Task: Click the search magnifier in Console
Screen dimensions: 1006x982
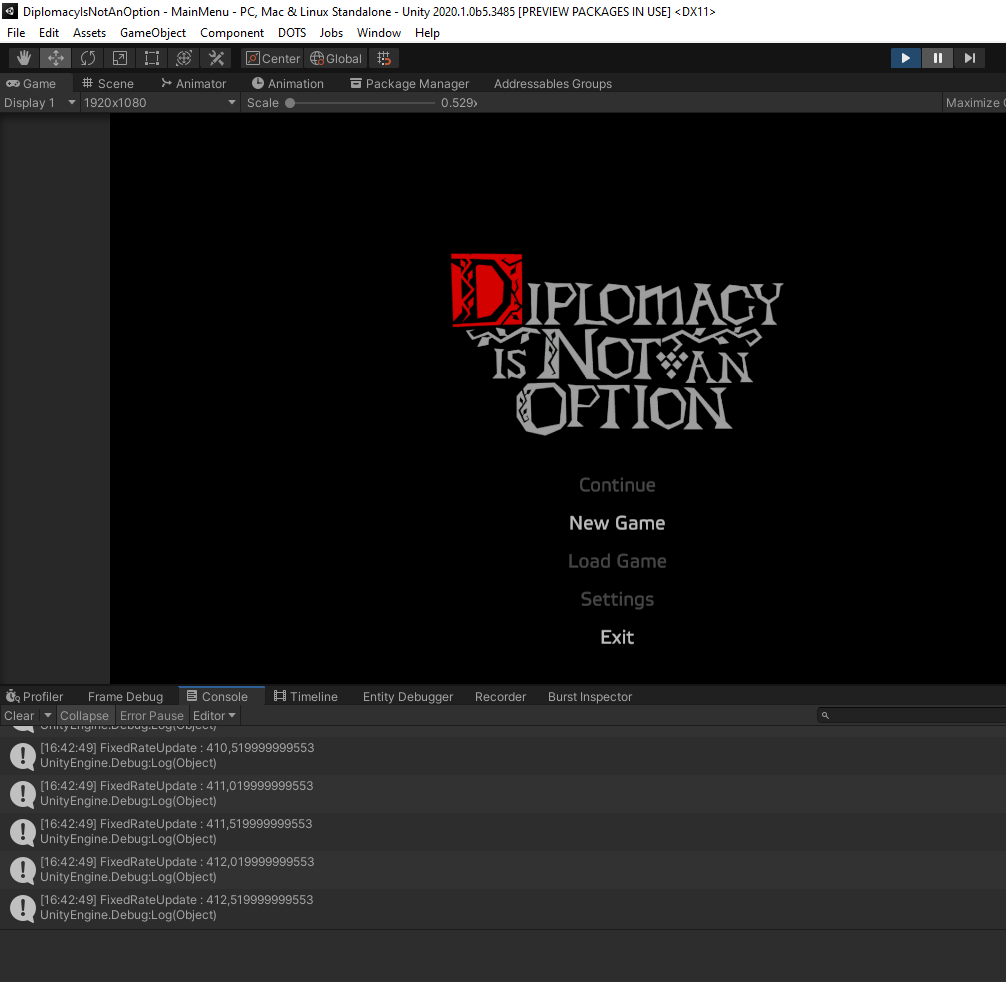Action: point(826,715)
